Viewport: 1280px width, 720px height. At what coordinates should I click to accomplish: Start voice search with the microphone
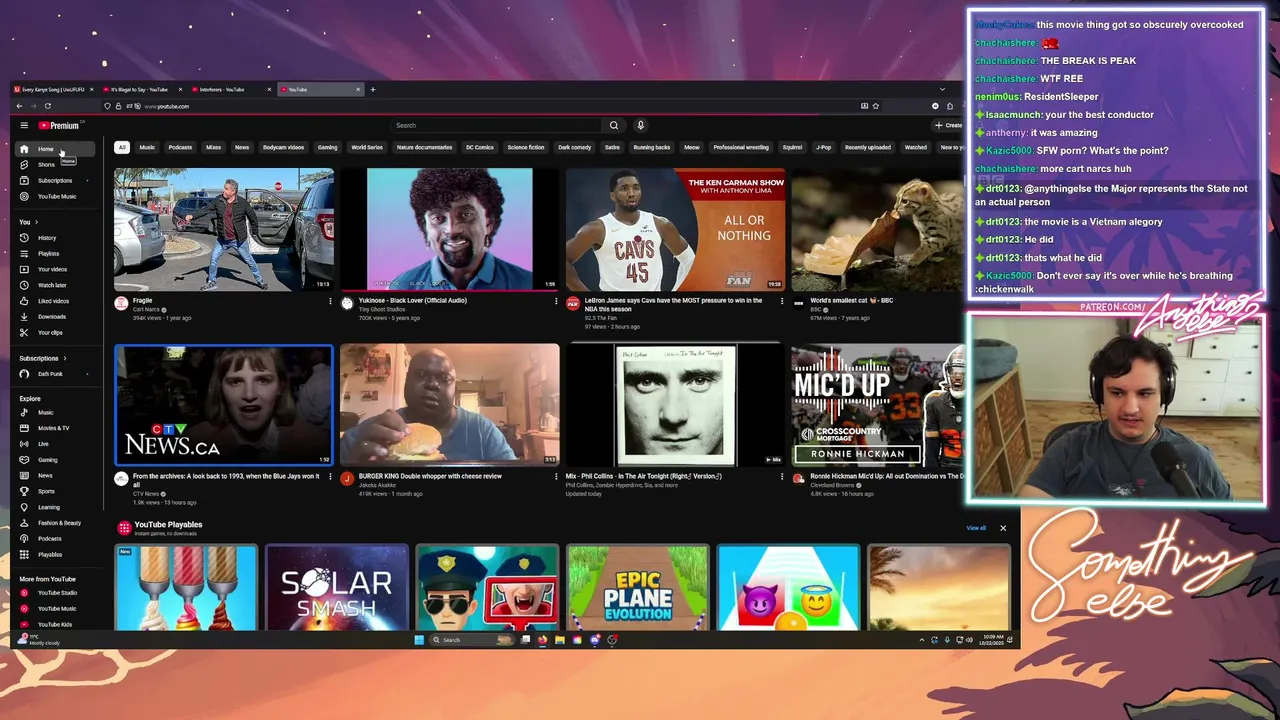coord(640,125)
